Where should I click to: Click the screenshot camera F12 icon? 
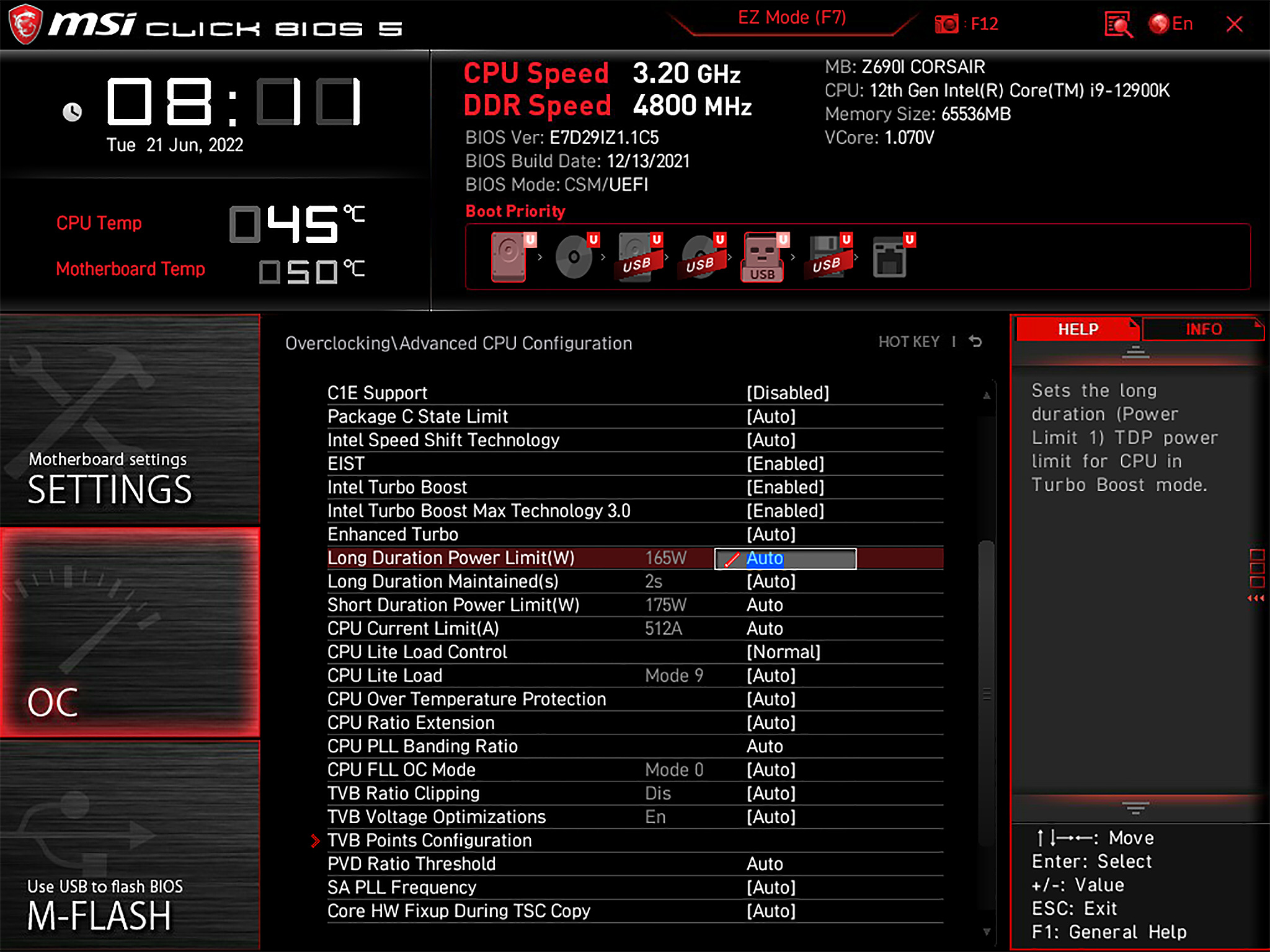tap(946, 24)
